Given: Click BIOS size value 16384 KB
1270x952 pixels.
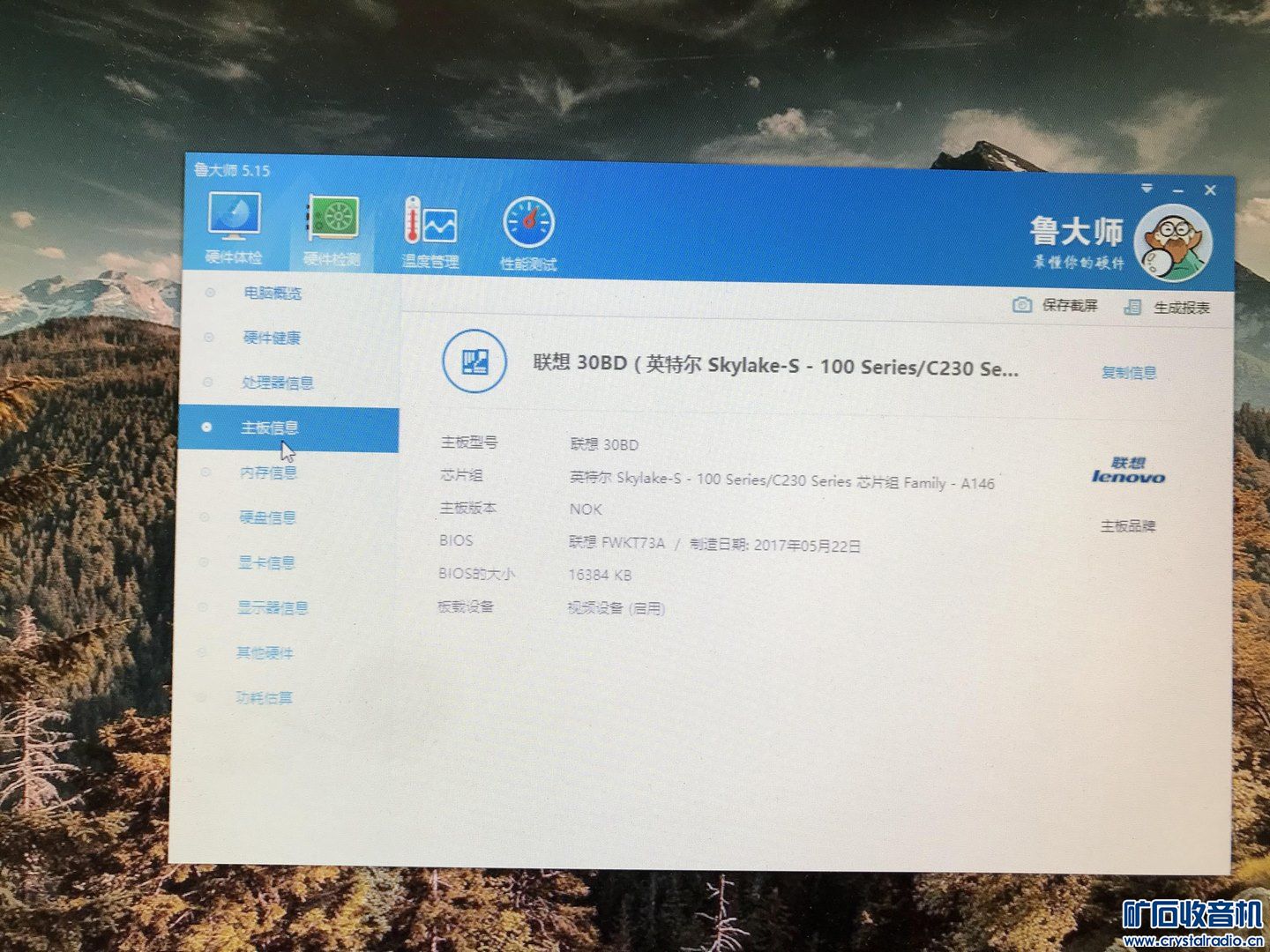Looking at the screenshot, I should pos(600,575).
